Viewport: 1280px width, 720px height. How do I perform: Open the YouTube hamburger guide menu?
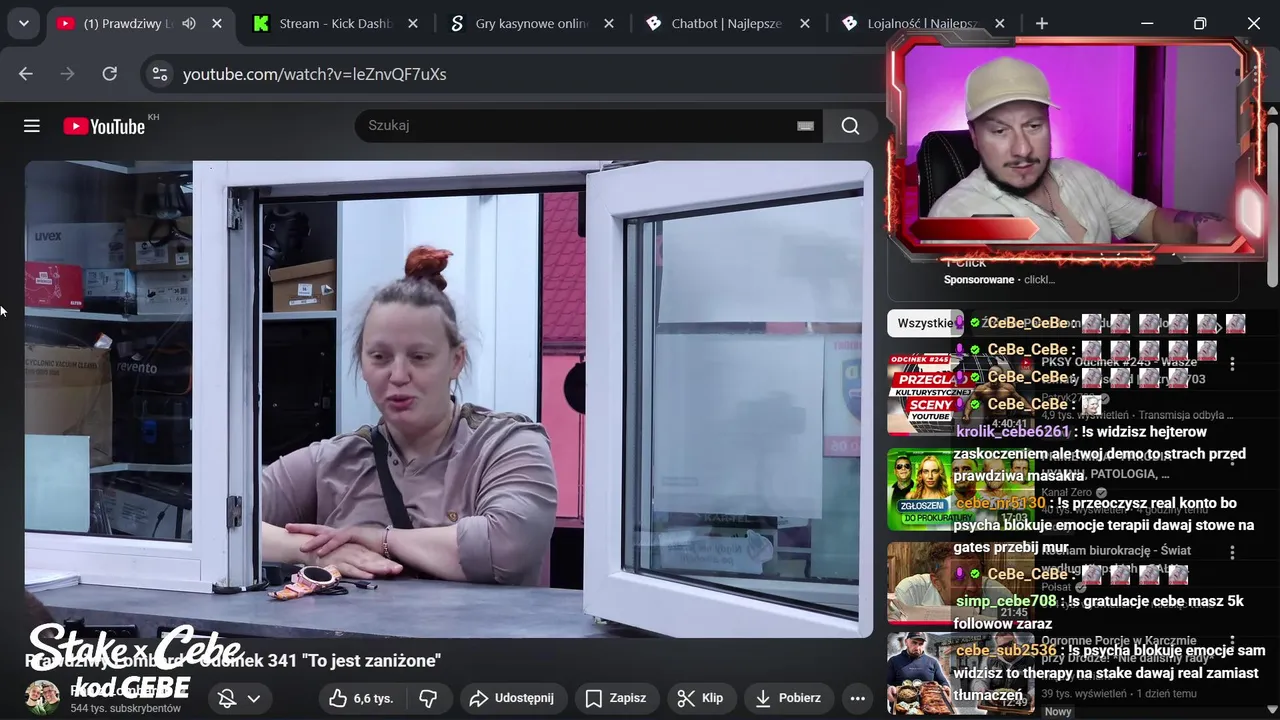(32, 126)
